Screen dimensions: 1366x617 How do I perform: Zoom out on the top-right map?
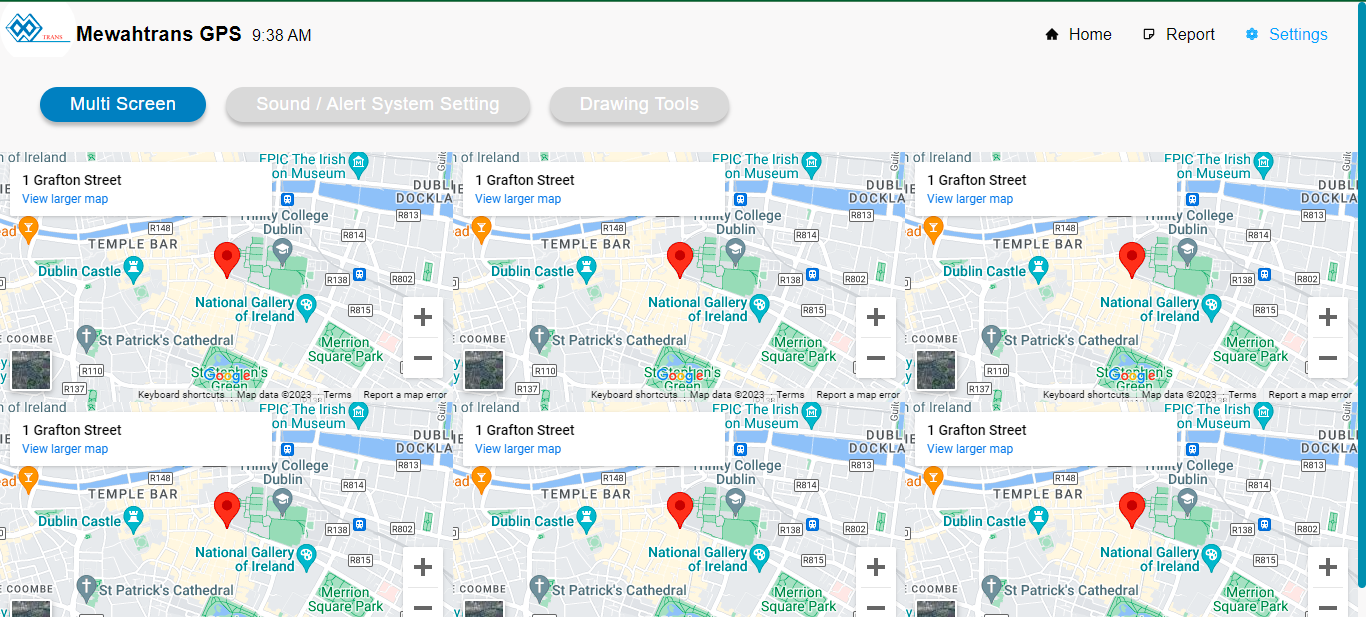coord(1328,358)
